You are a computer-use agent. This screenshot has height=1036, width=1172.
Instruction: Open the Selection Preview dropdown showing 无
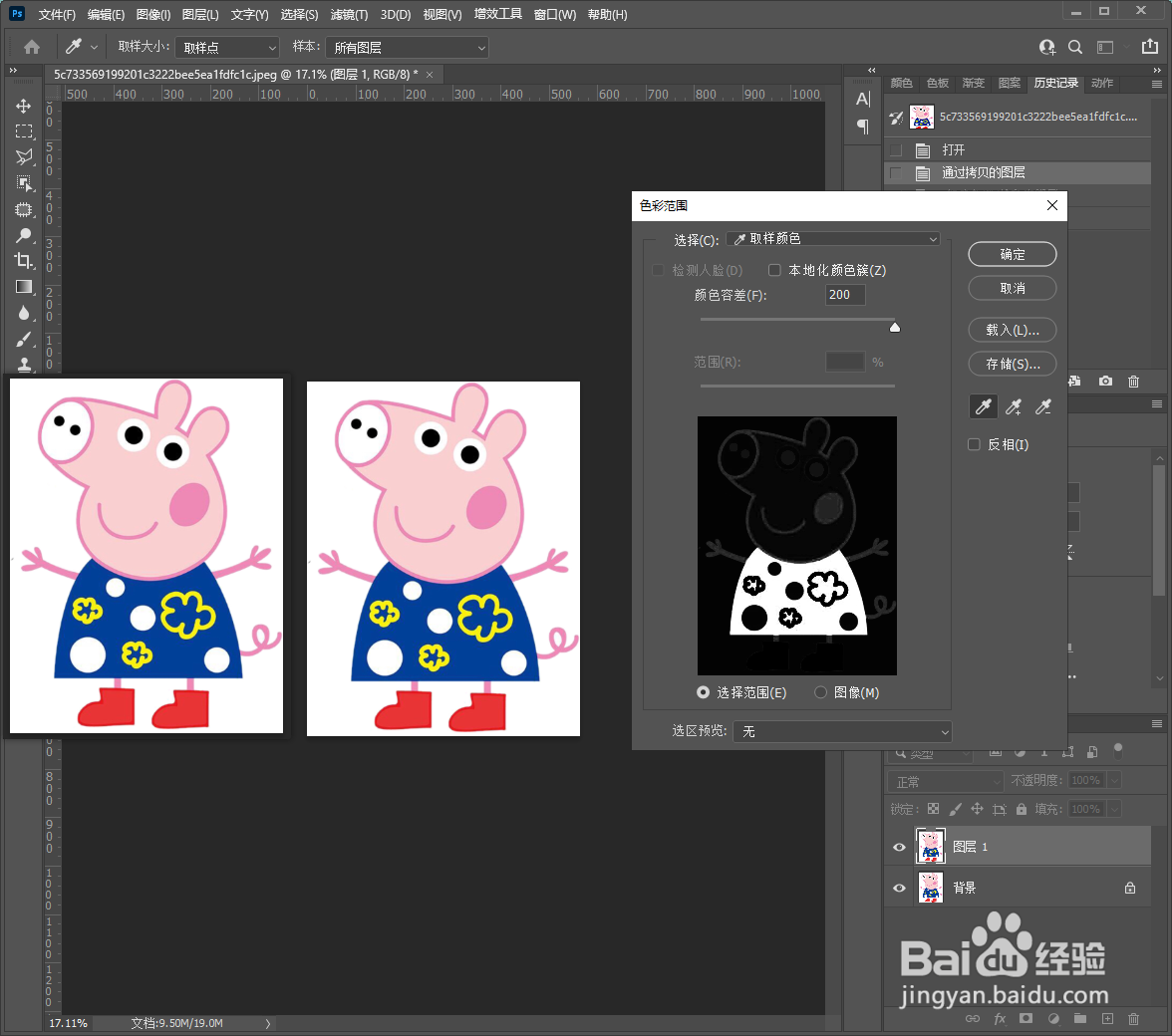click(842, 732)
